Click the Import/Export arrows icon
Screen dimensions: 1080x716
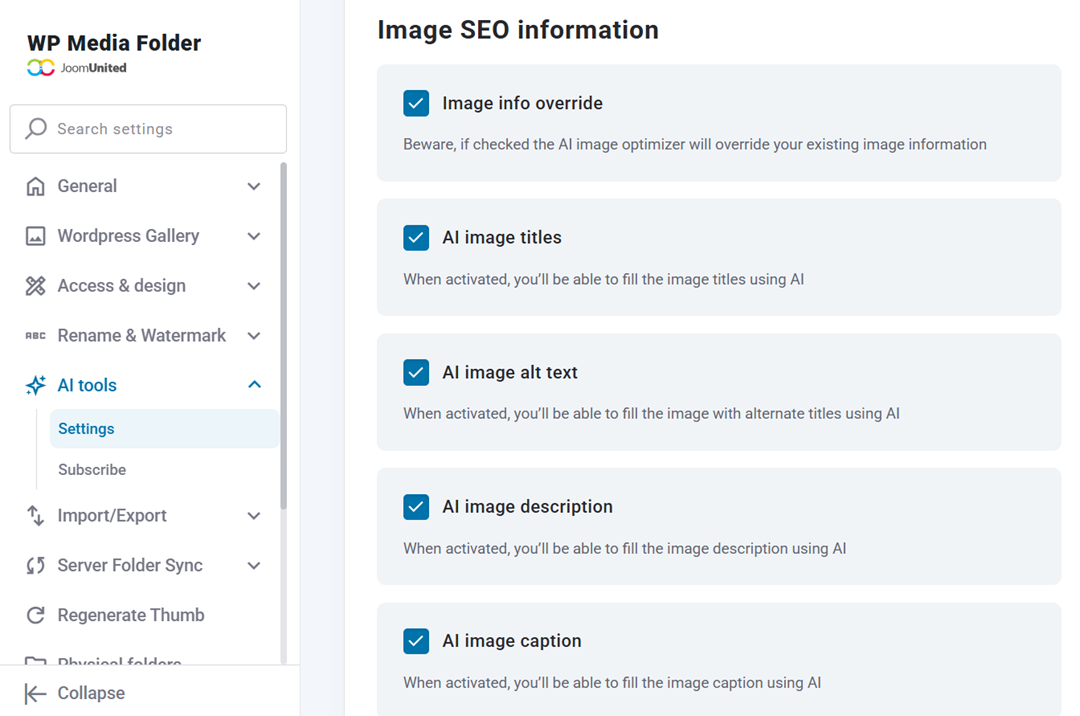click(36, 516)
